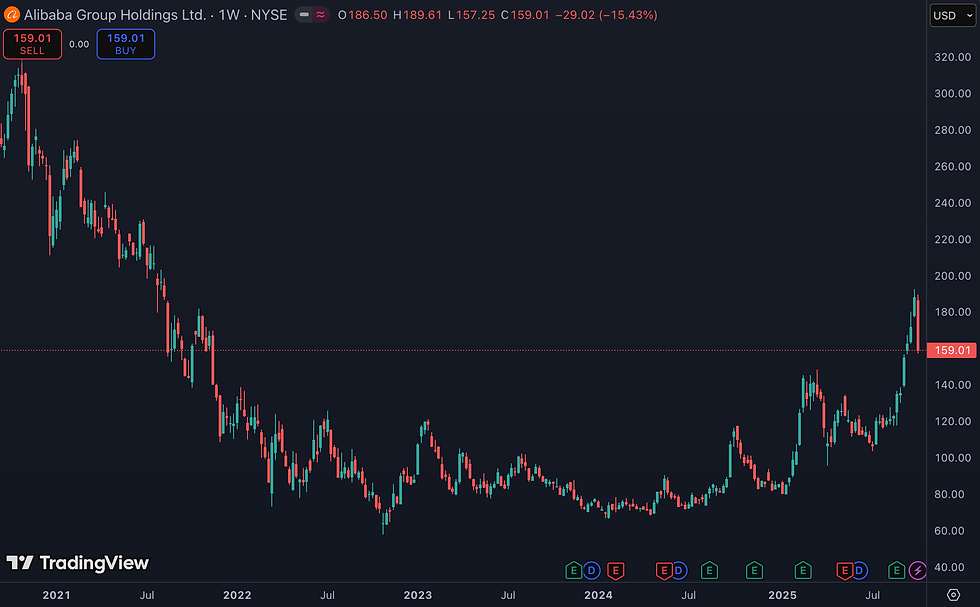Open the green earnings marker right after 2025
Image resolution: width=980 pixels, height=607 pixels.
803,570
